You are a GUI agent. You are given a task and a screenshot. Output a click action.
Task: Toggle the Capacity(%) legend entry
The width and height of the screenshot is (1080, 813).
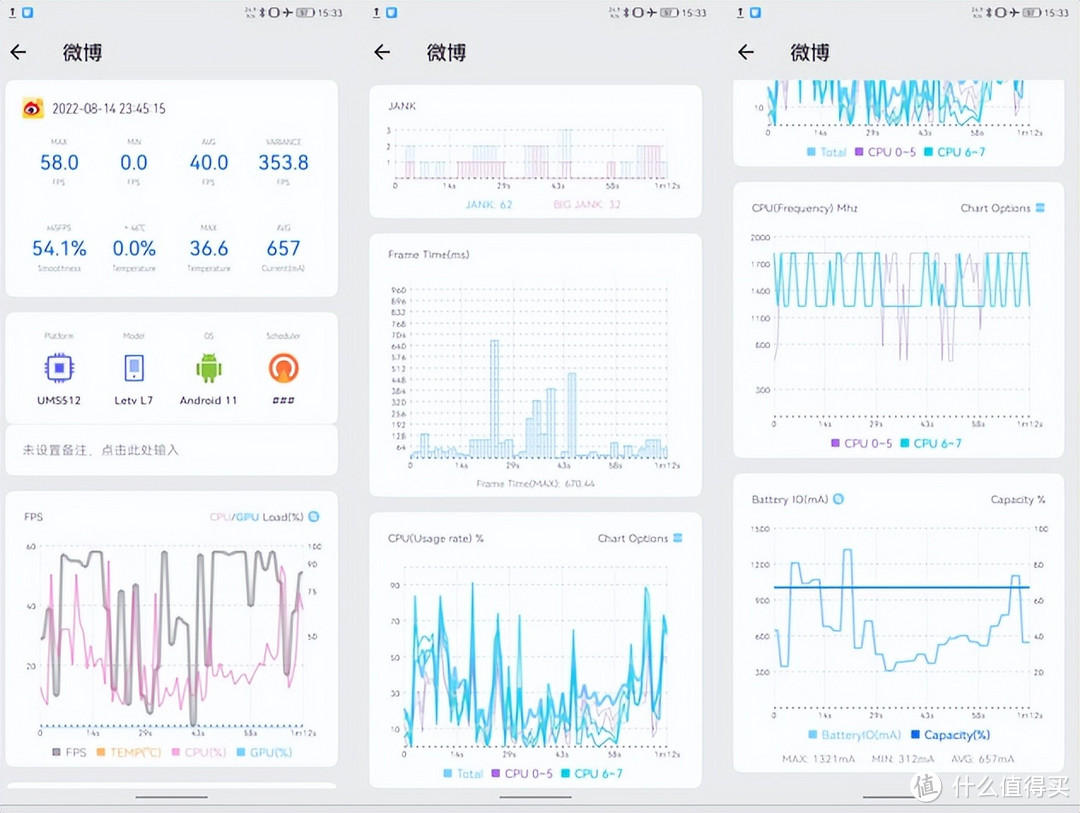[951, 735]
